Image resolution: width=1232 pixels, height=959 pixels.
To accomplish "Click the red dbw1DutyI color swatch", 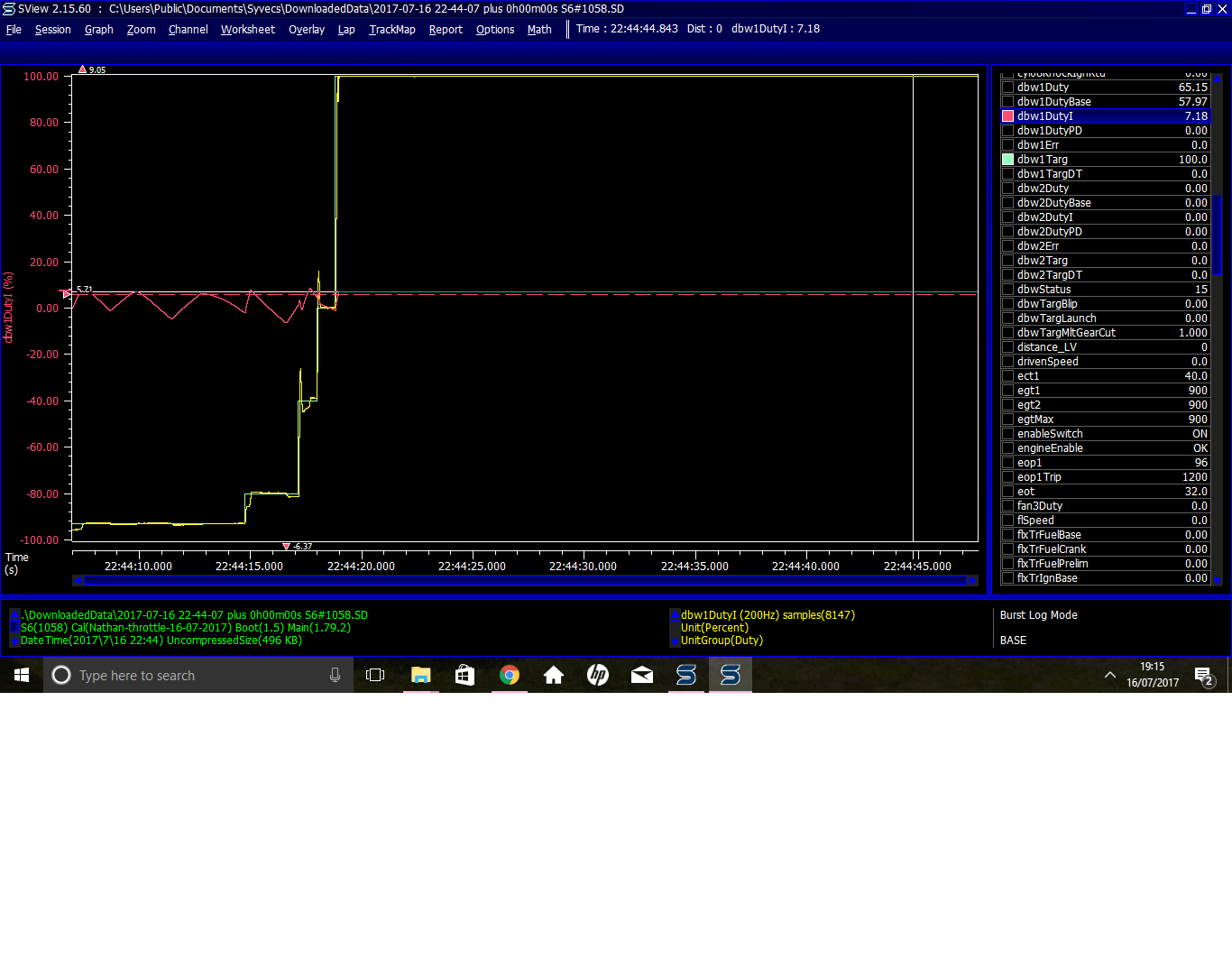I will pos(1007,116).
